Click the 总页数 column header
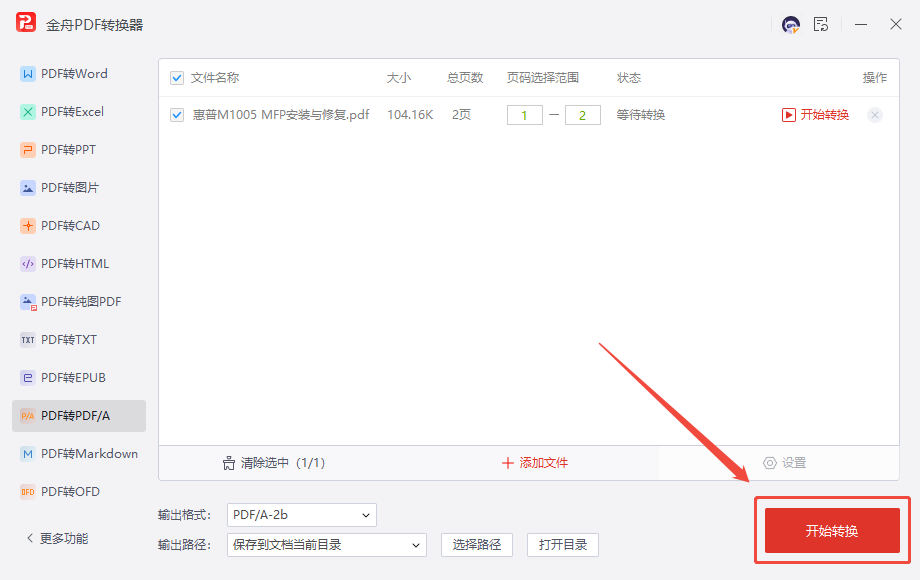 [465, 78]
